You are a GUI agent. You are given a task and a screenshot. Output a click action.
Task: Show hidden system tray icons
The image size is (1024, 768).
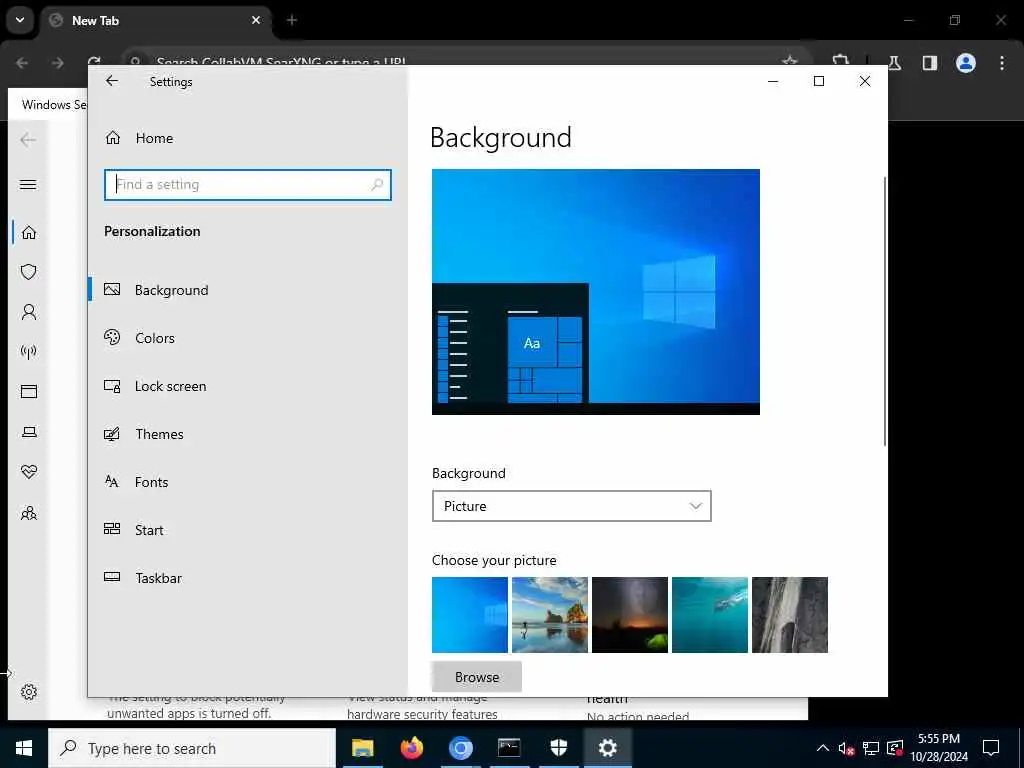click(823, 748)
